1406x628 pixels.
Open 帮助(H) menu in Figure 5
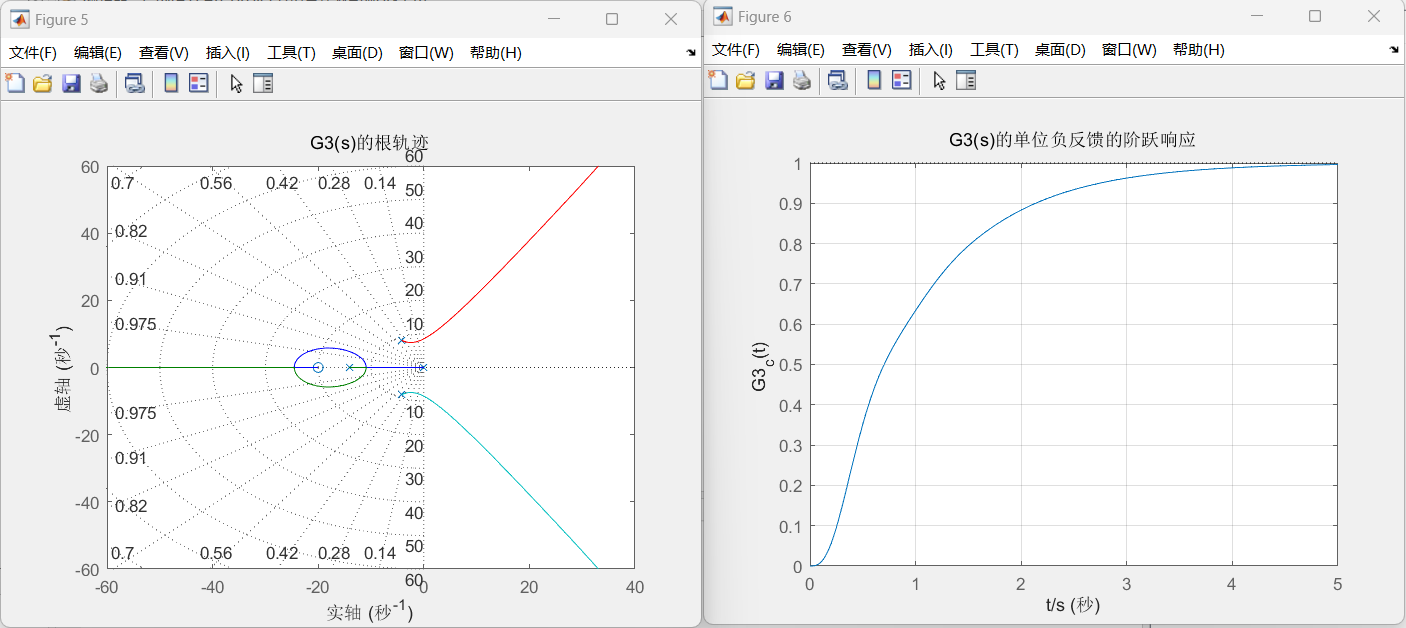pyautogui.click(x=496, y=53)
